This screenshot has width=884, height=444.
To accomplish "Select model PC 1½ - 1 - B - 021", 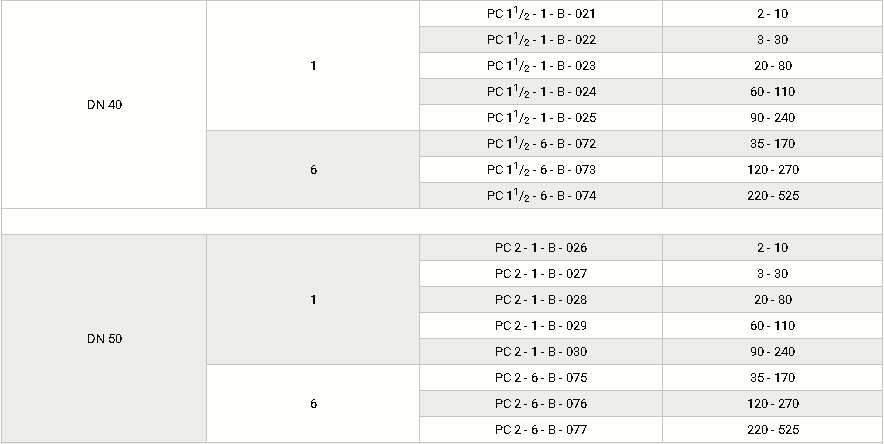I will tap(541, 14).
